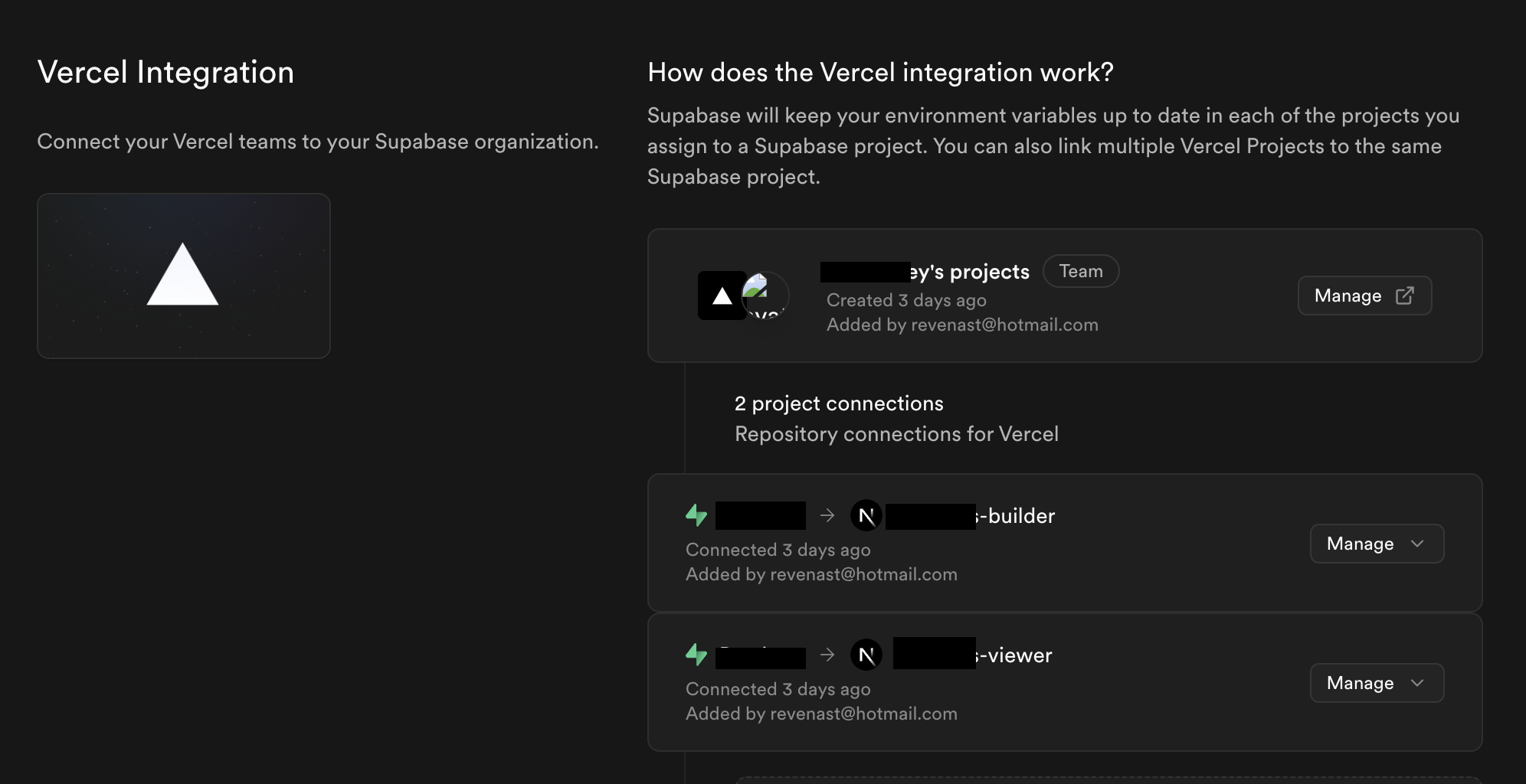
Task: Click the "Vercel Integration" title
Action: coord(165,73)
